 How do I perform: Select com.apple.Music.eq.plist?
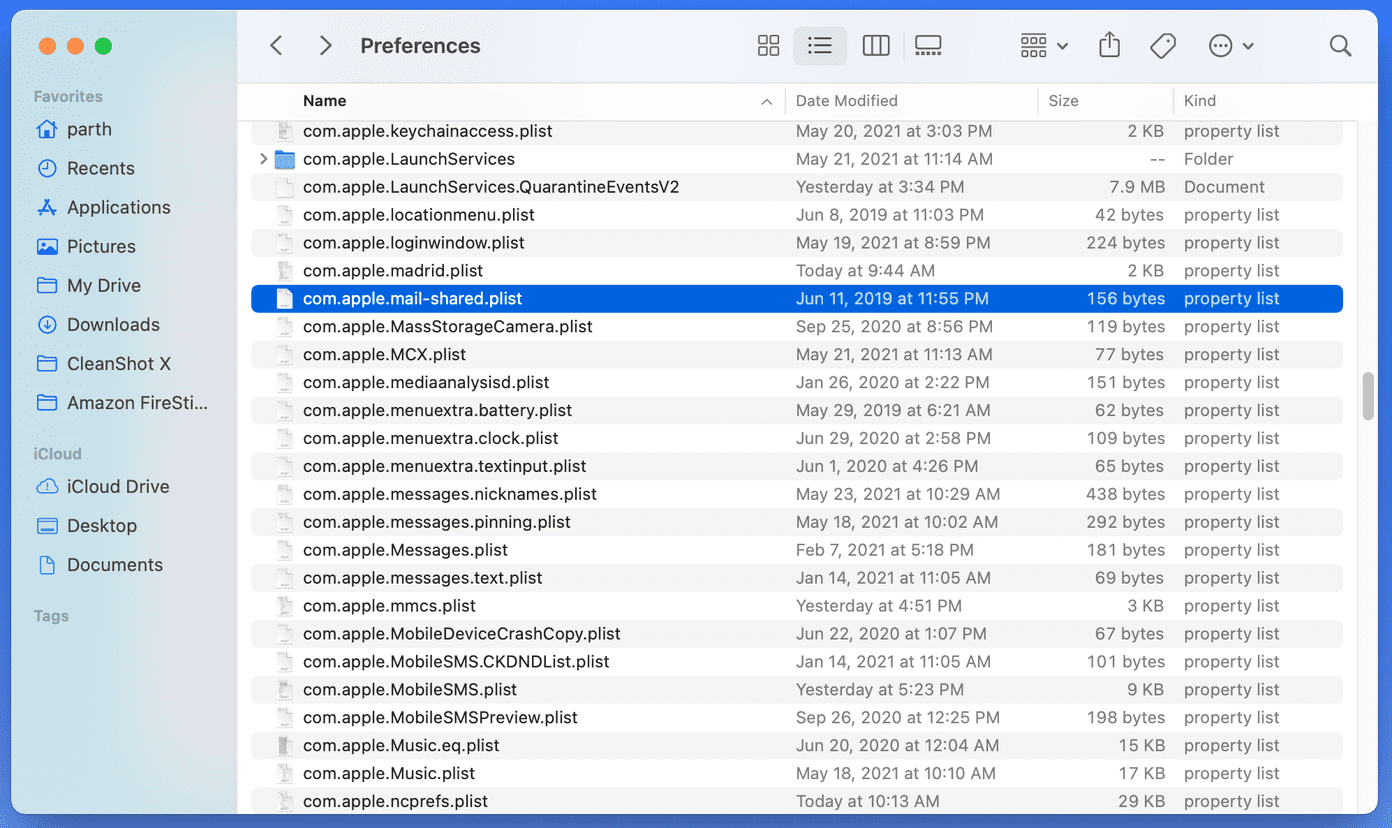797,747
